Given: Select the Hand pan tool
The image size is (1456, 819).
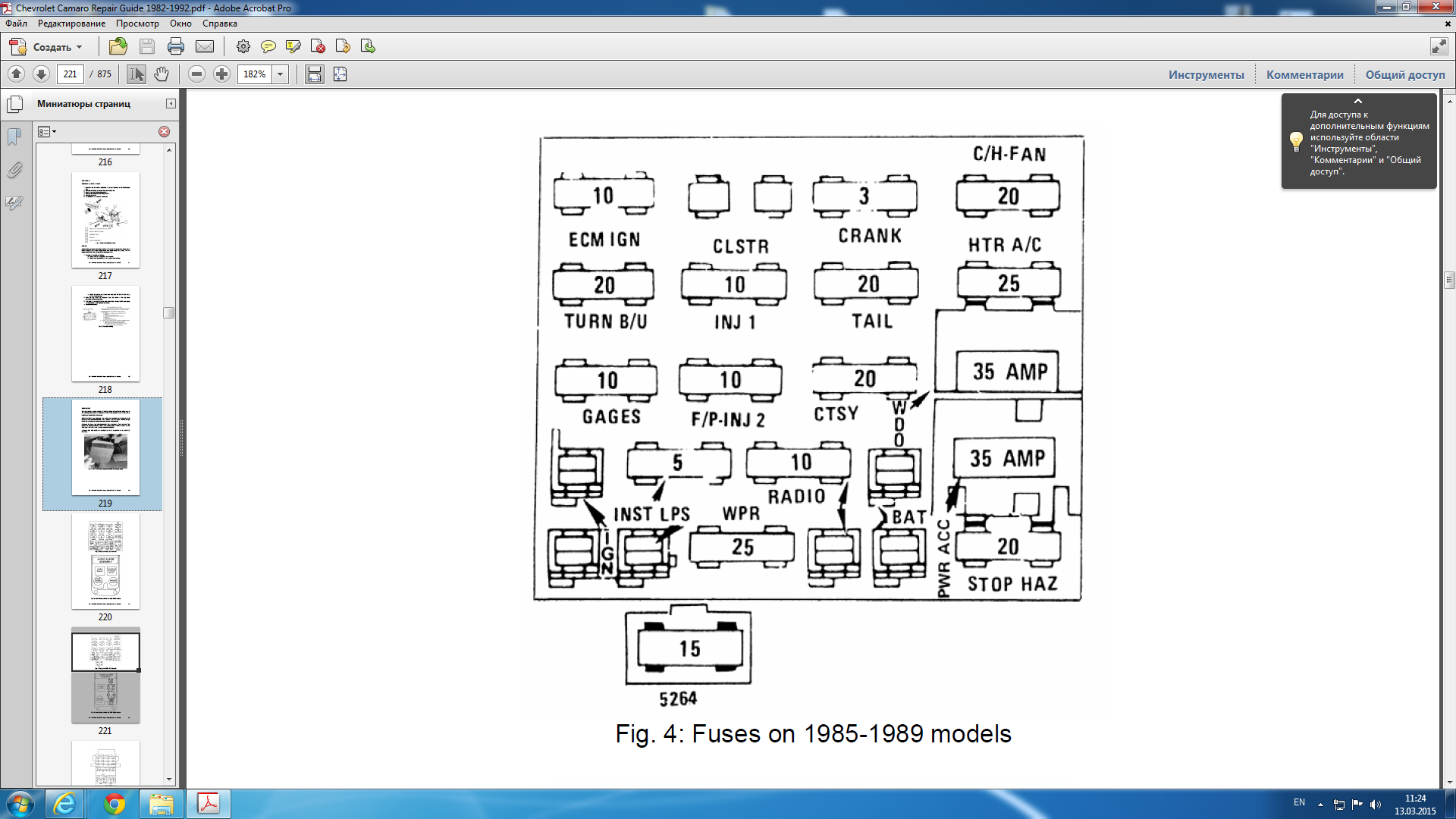Looking at the screenshot, I should point(162,74).
